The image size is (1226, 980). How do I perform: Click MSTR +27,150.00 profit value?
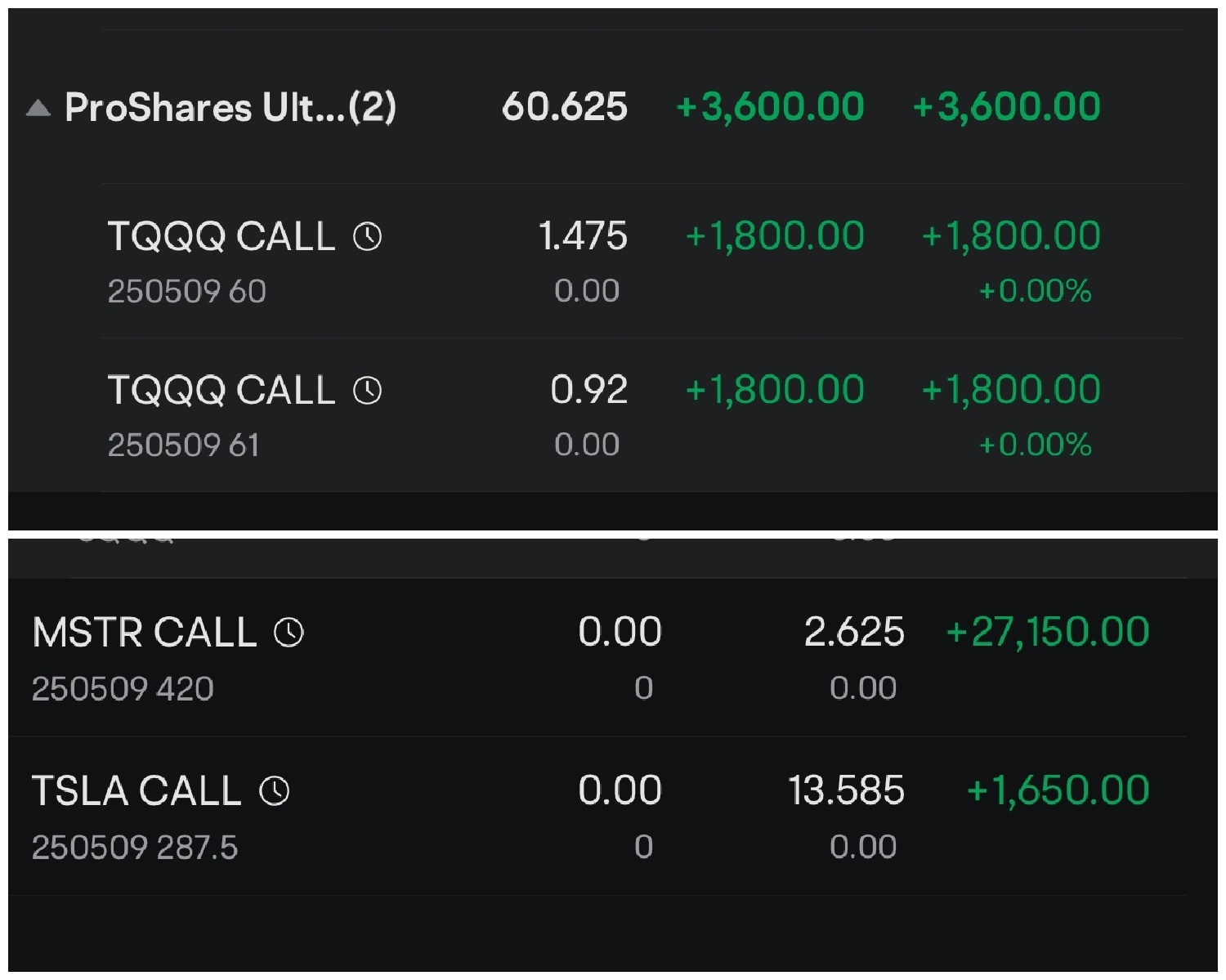[1047, 632]
